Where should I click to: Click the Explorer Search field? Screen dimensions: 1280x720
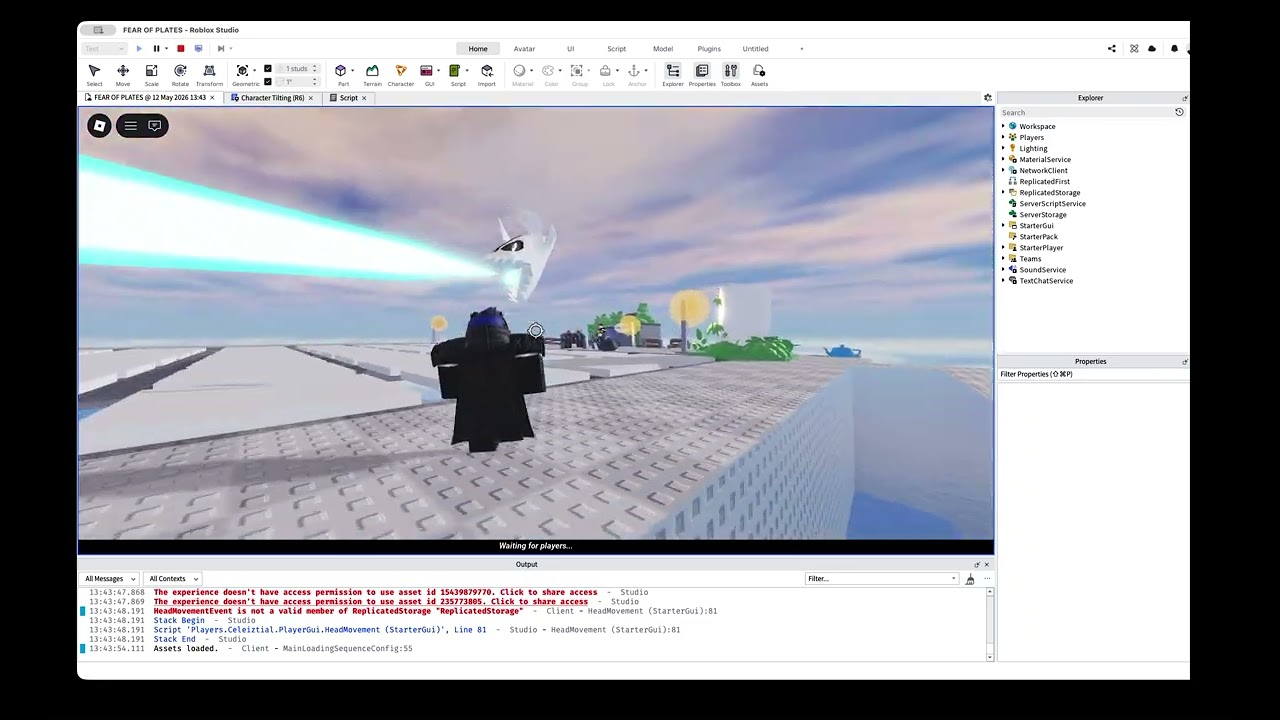pos(1085,112)
